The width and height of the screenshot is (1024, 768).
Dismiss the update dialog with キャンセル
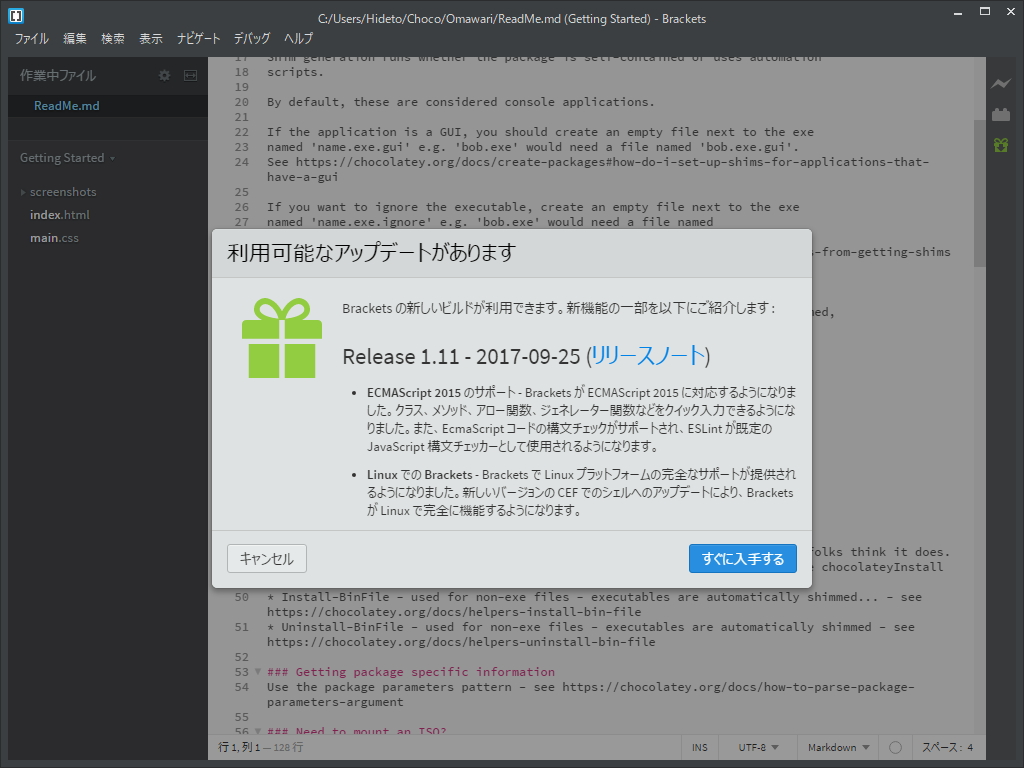pyautogui.click(x=266, y=559)
